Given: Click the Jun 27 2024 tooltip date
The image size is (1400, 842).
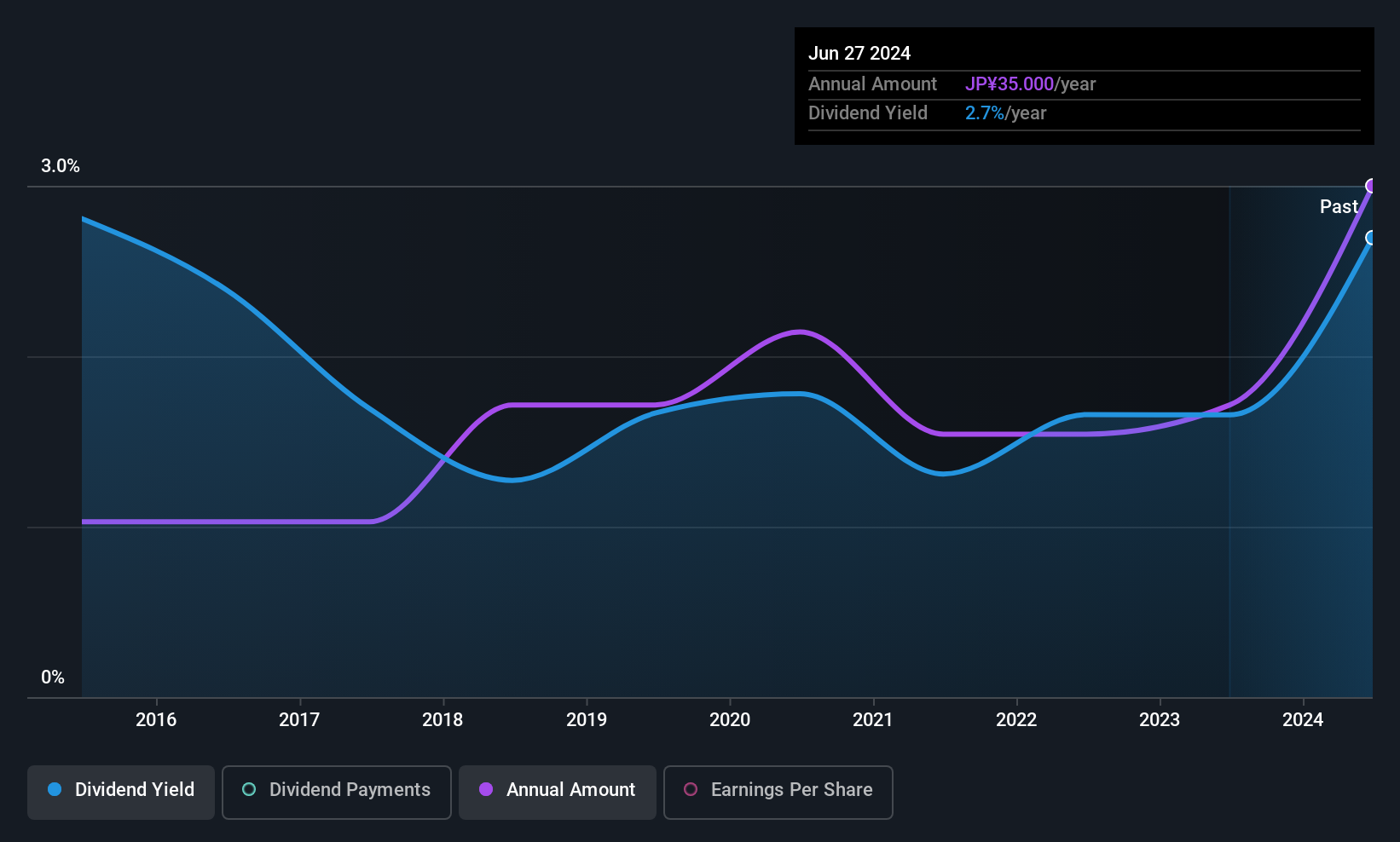Looking at the screenshot, I should pos(859,53).
